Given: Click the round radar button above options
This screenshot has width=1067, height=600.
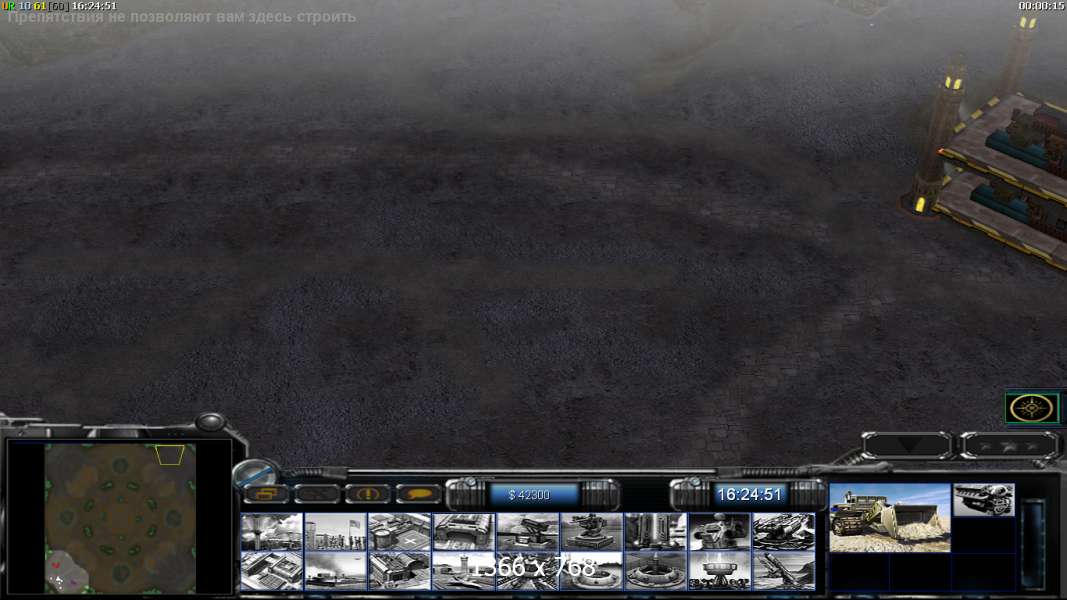Looking at the screenshot, I should 256,472.
